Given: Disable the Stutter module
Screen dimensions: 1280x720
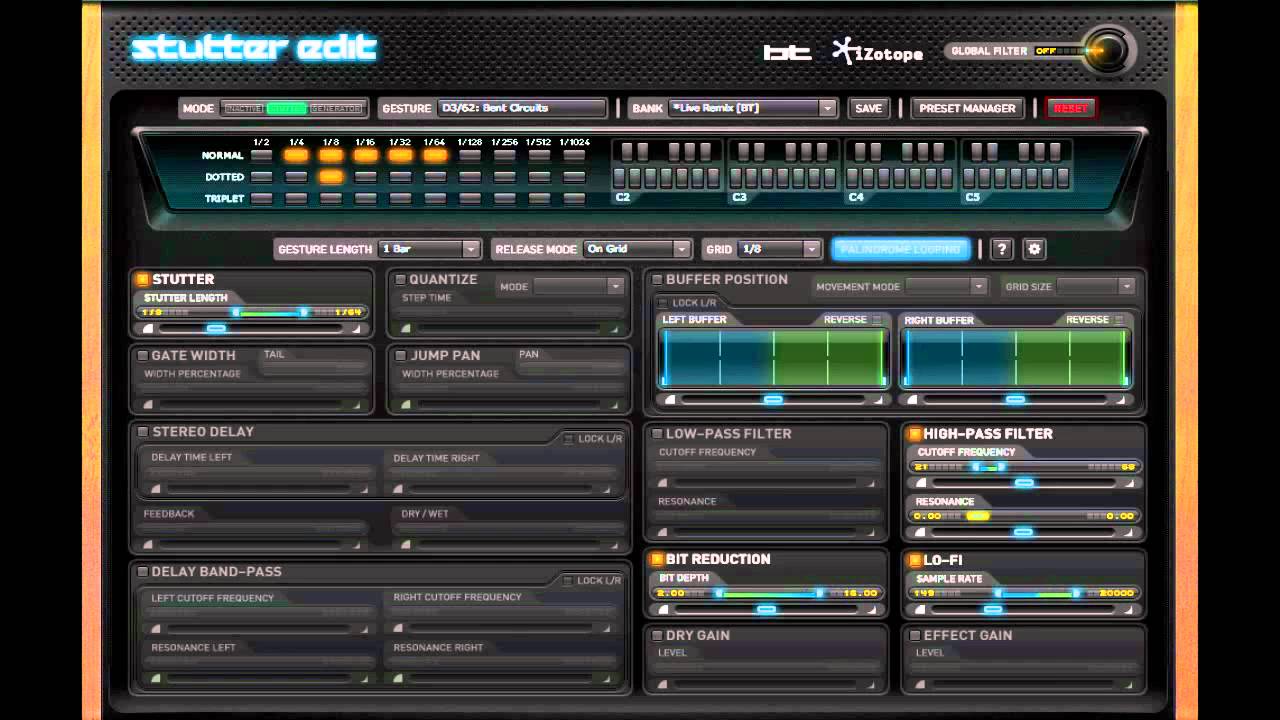Looking at the screenshot, I should [143, 280].
